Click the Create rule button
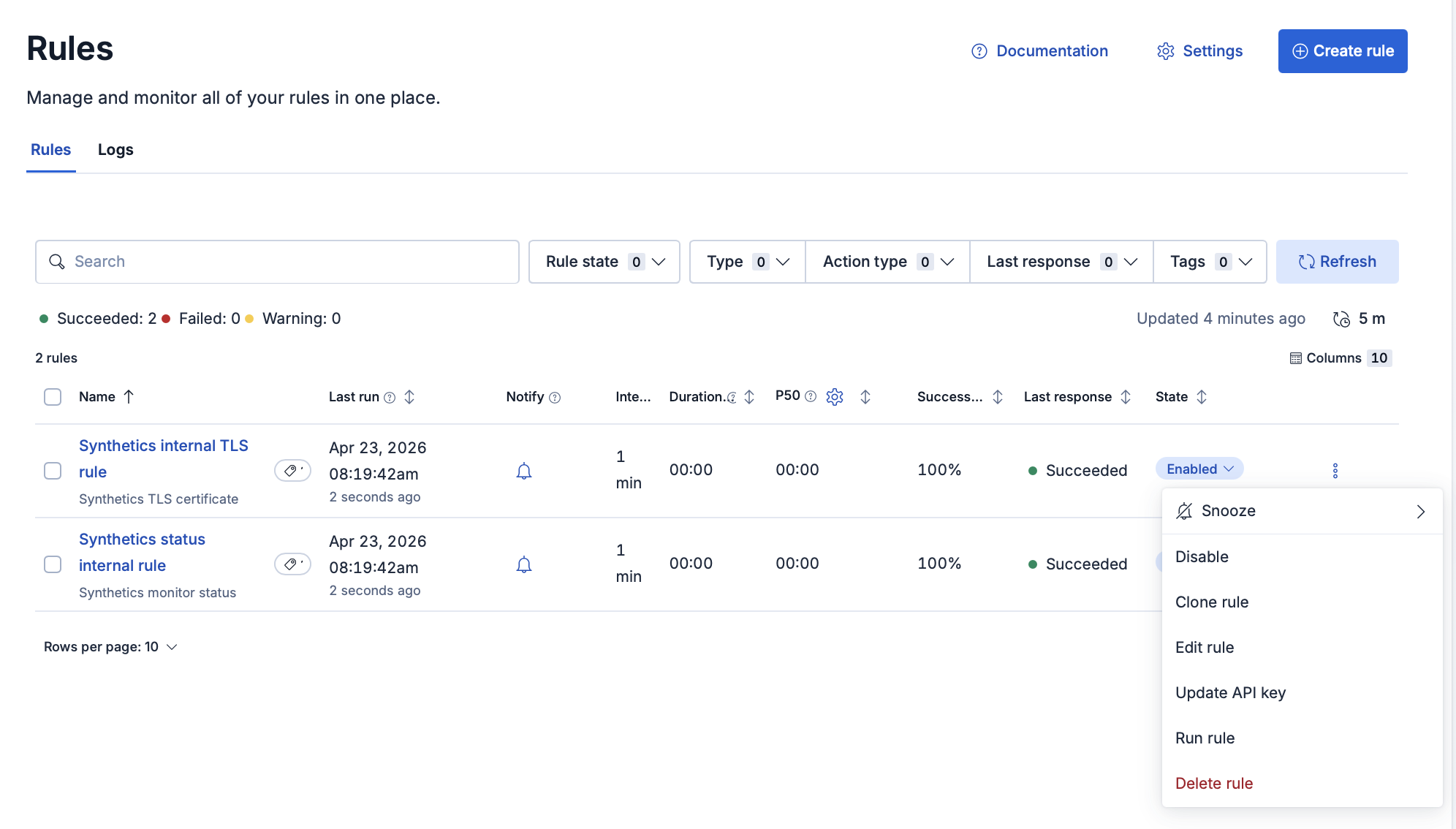The height and width of the screenshot is (829, 1456). click(x=1342, y=50)
